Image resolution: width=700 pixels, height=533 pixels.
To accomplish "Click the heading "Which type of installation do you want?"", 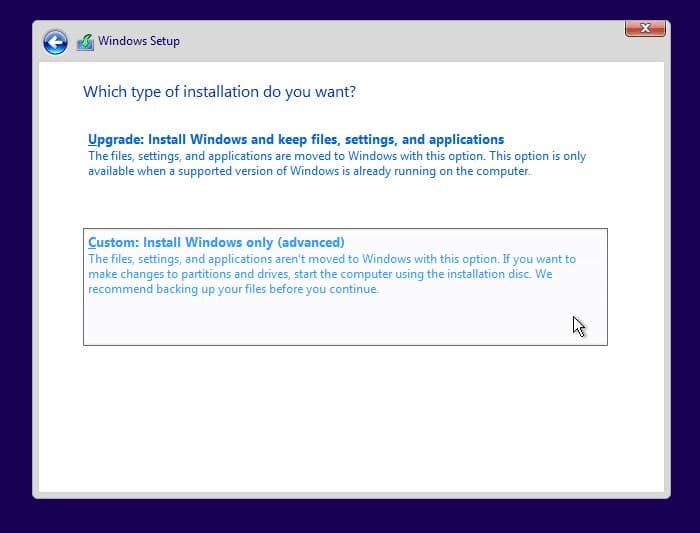I will [219, 92].
